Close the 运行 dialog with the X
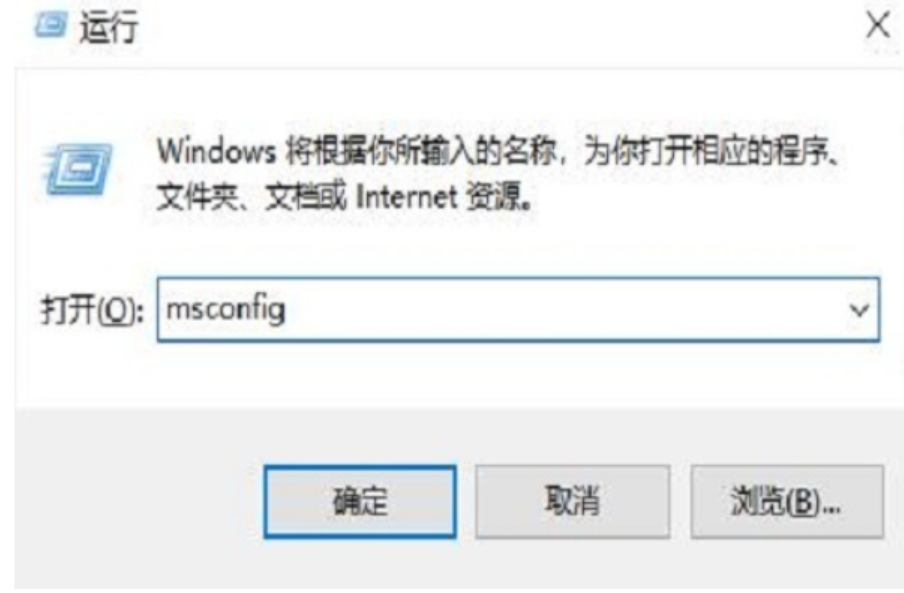904x593 pixels. pyautogui.click(x=877, y=26)
